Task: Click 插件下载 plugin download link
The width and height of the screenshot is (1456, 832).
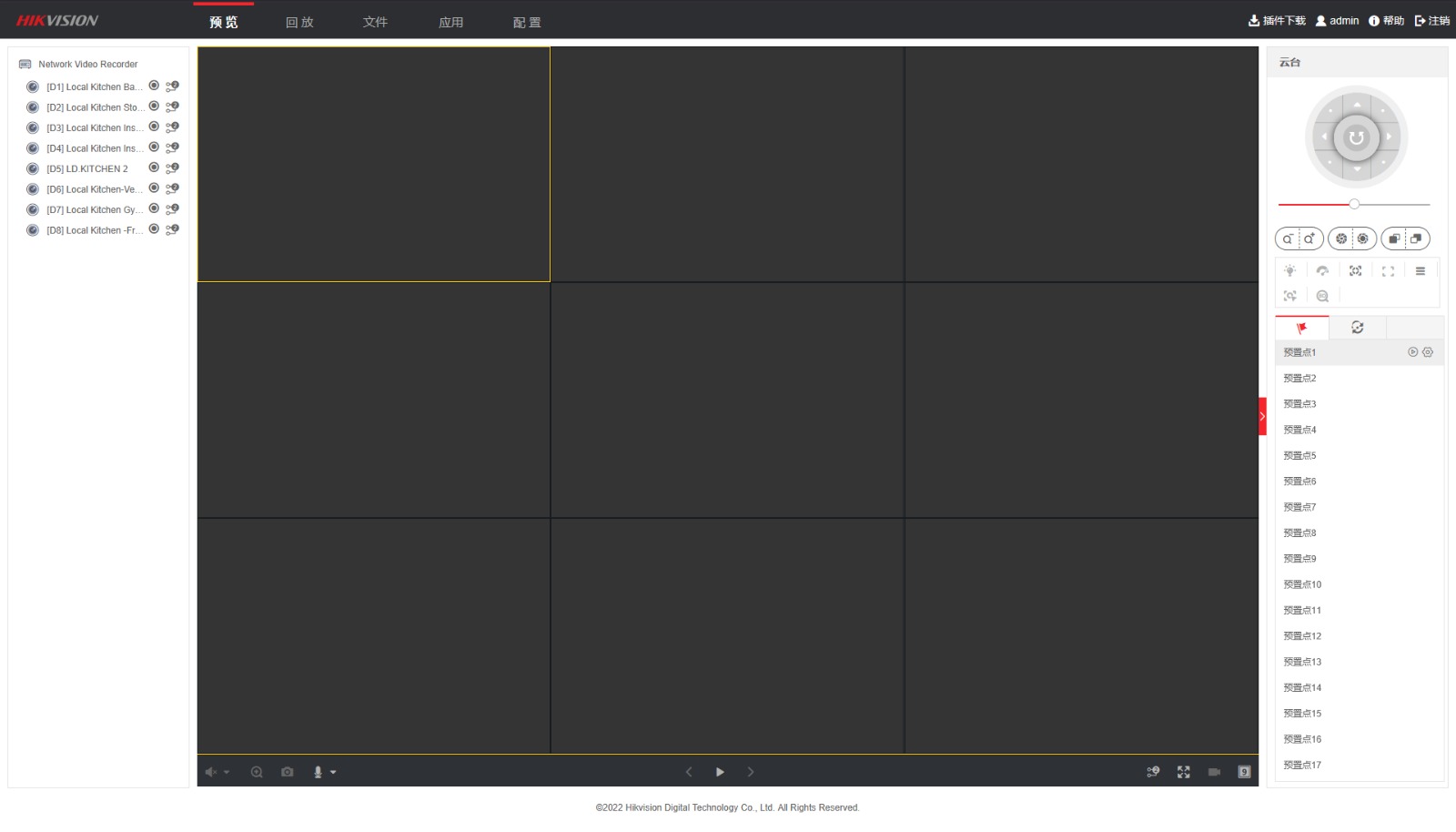Action: click(1277, 21)
